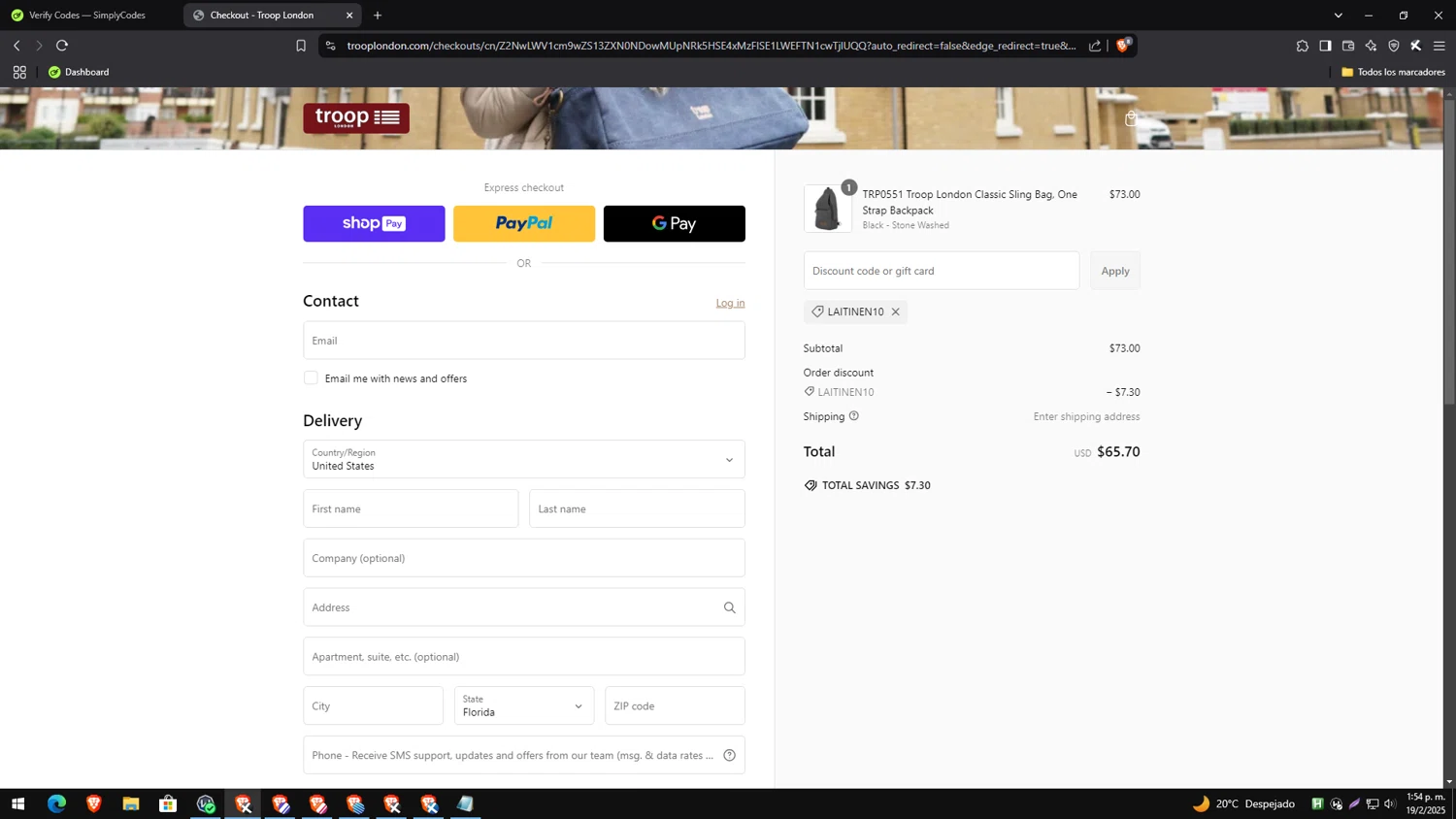Pay with PayPal button
Viewport: 1456px width, 819px height.
tap(524, 223)
